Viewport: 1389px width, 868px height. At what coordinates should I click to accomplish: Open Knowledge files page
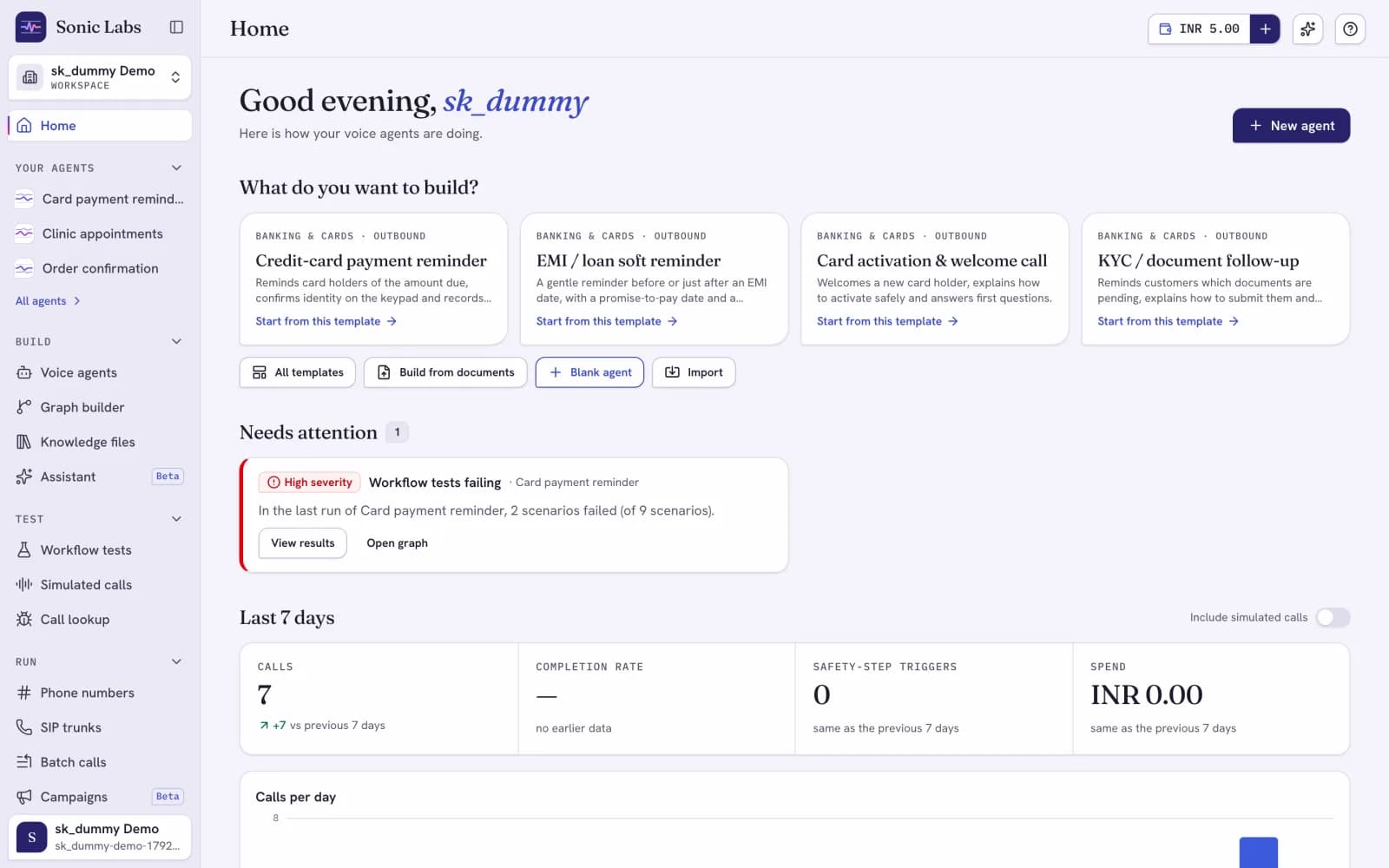coord(100,442)
